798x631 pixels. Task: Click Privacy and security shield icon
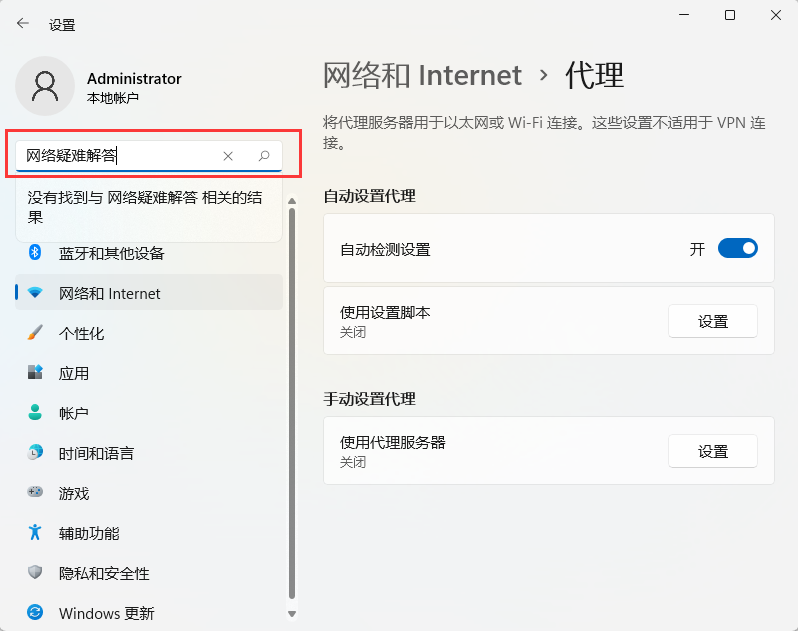coord(35,573)
